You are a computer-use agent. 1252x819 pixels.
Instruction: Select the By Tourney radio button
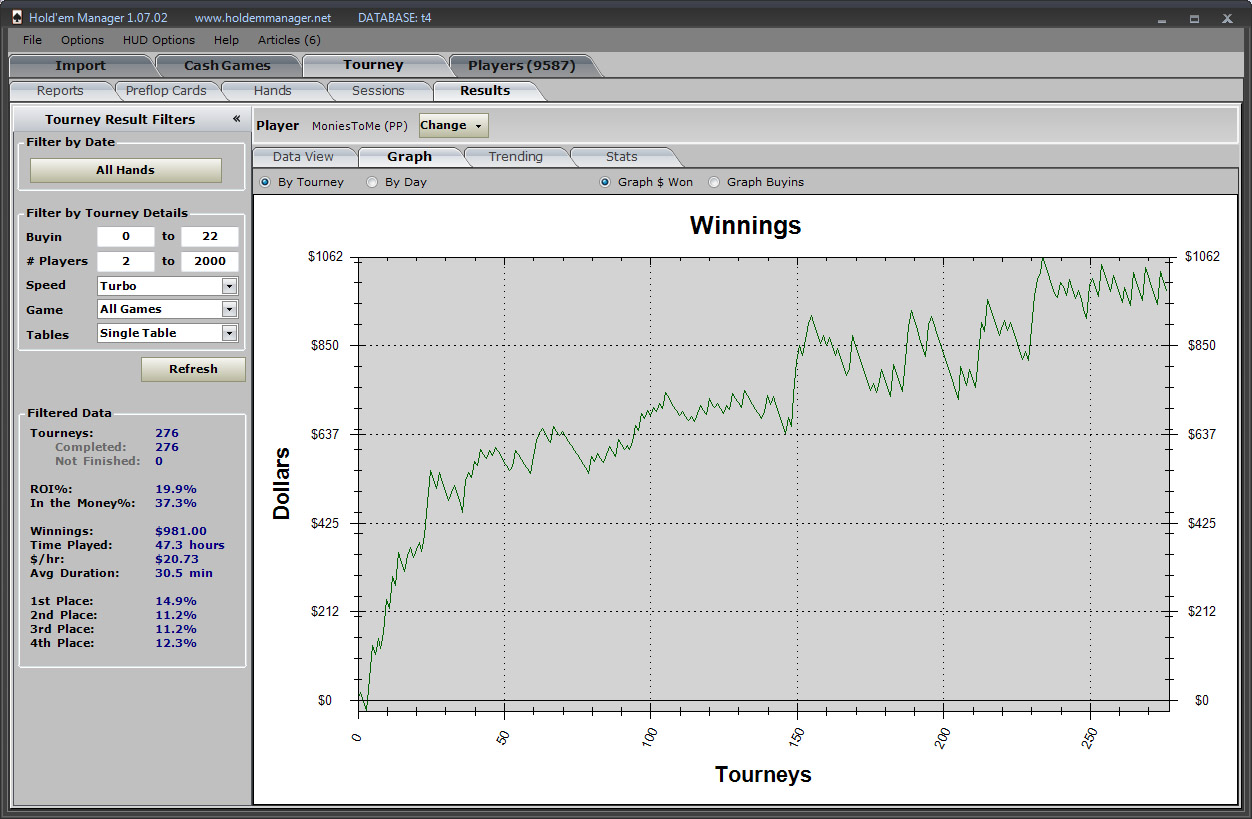pos(265,182)
